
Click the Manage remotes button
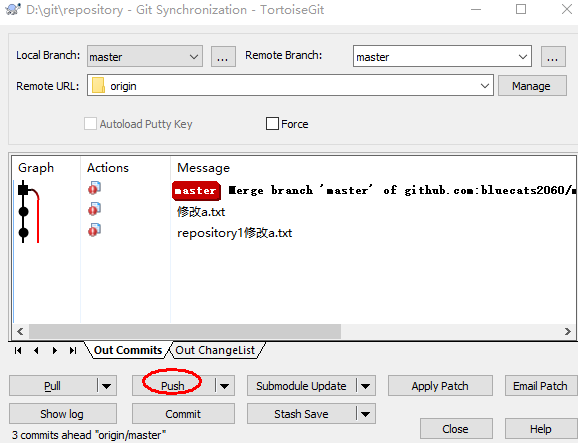pyautogui.click(x=532, y=86)
